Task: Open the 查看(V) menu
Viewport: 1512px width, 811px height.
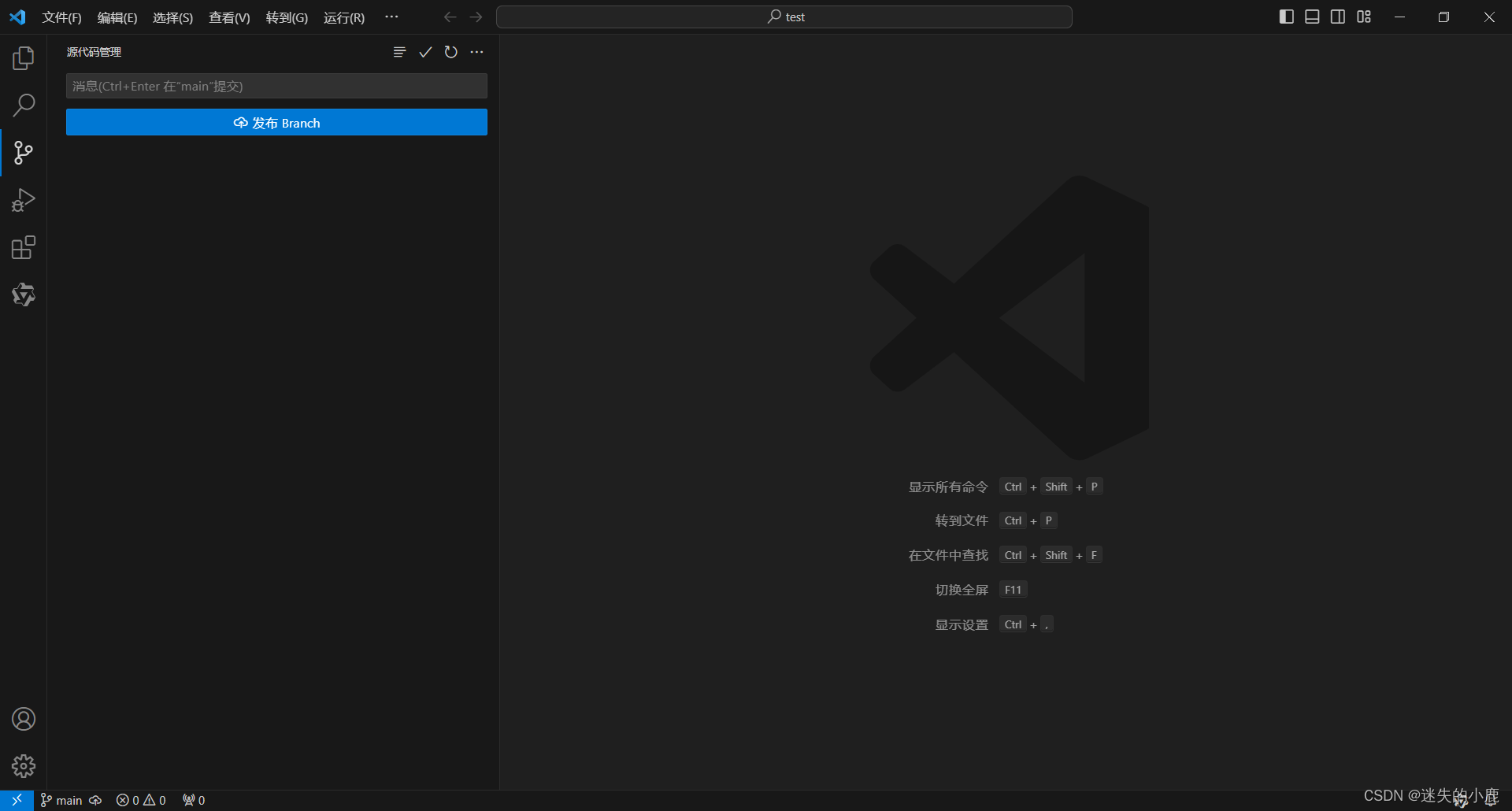Action: 229,17
